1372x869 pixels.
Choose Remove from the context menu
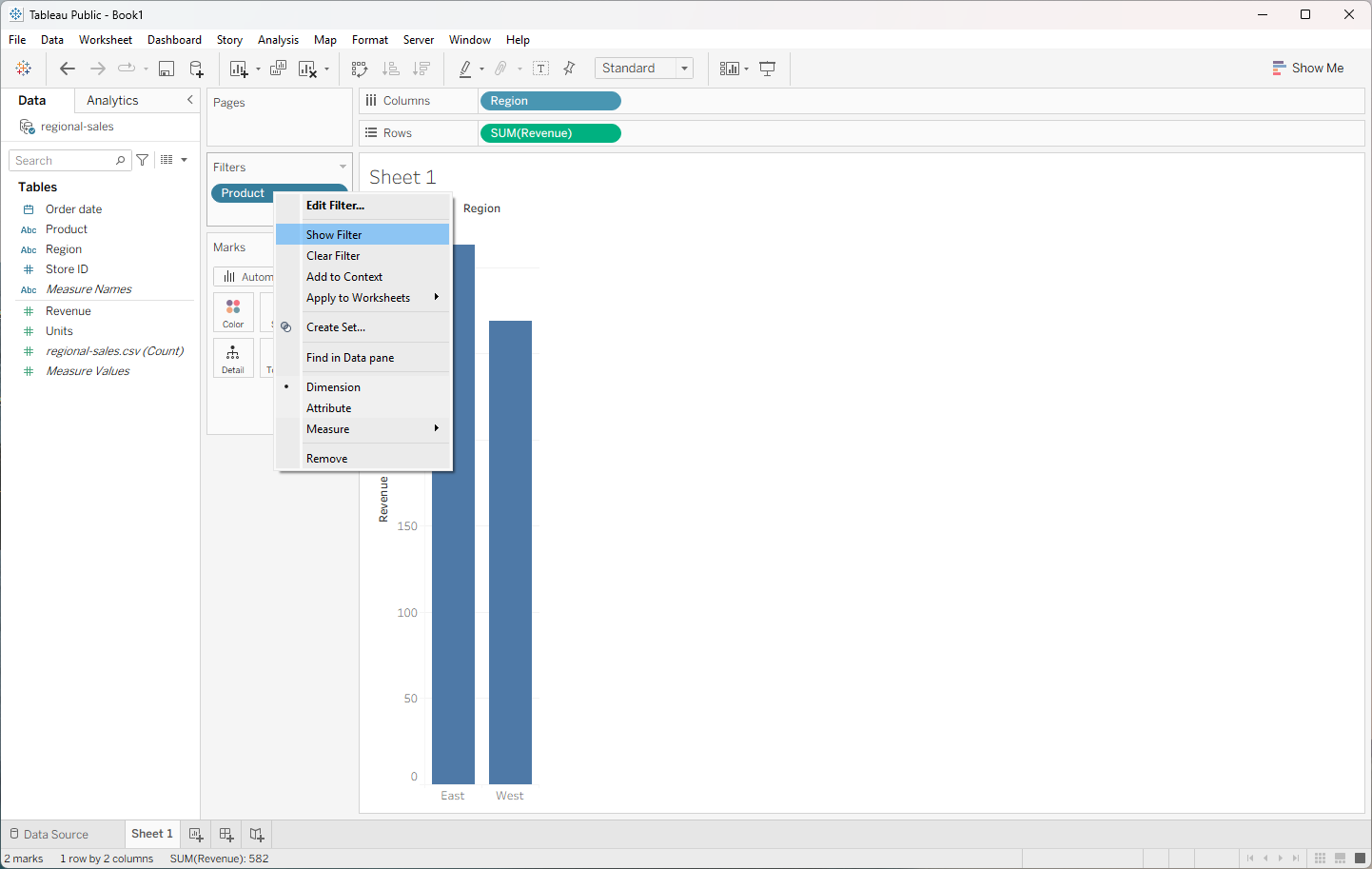(x=363, y=459)
